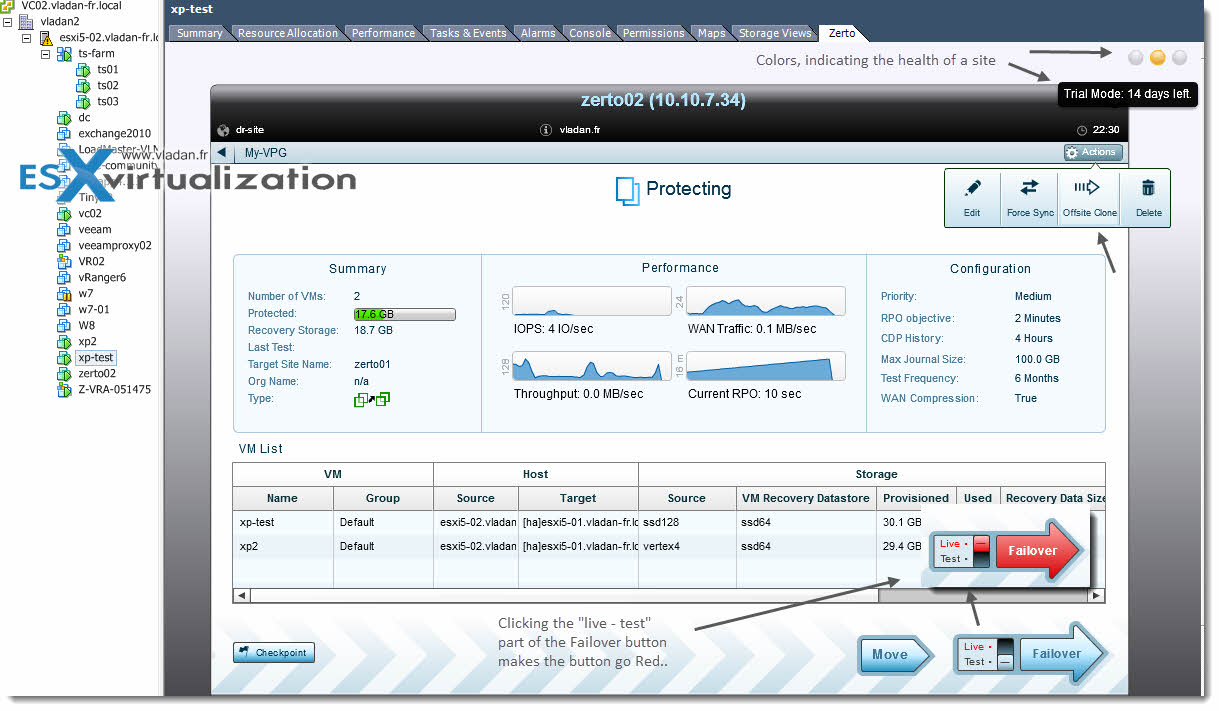Select veeamproxy02 in the inventory tree
The image size is (1219, 711).
coord(115,246)
